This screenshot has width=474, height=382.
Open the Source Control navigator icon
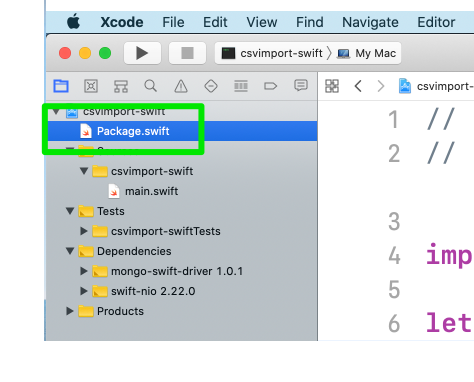[91, 86]
